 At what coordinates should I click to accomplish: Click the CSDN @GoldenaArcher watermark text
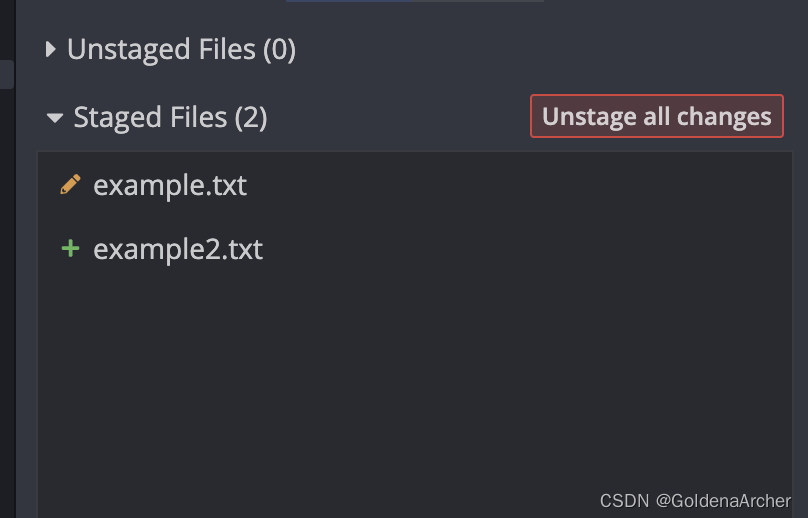(695, 500)
